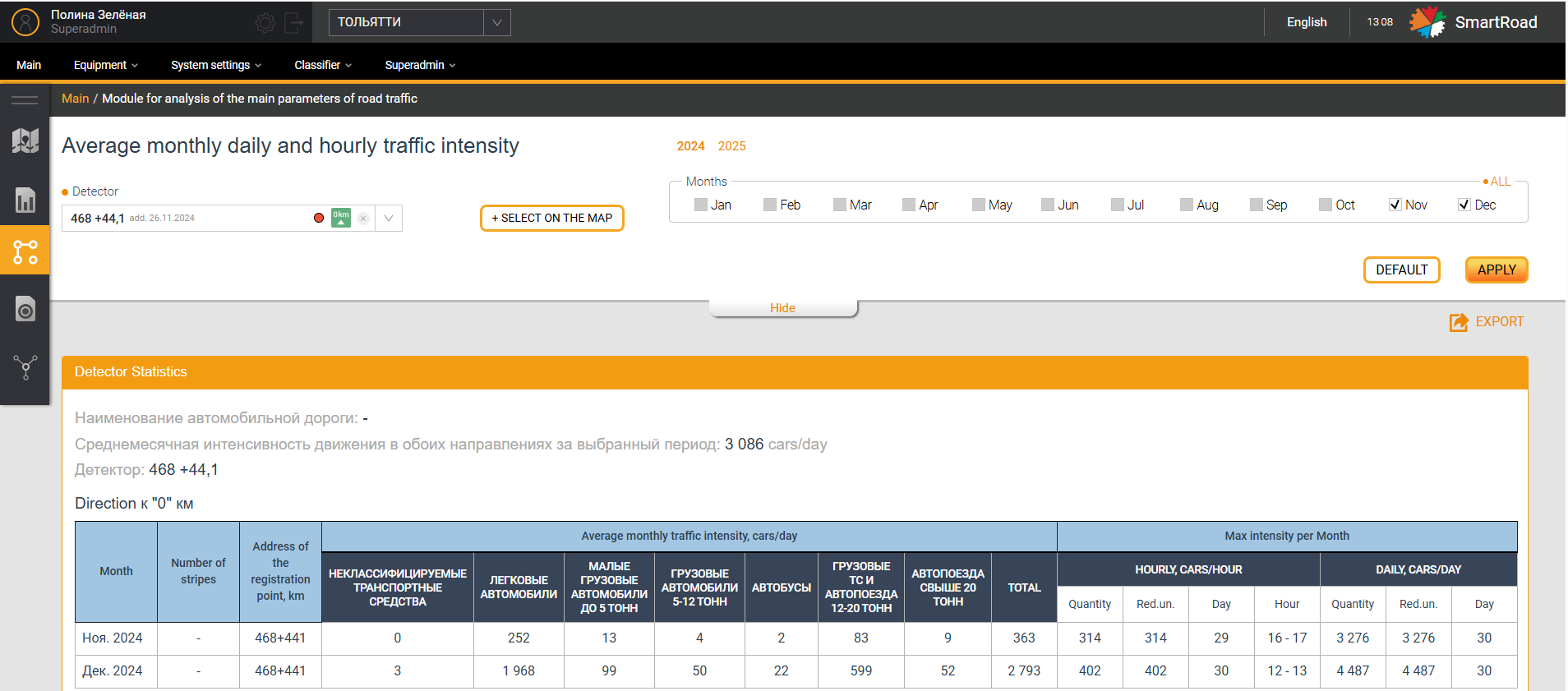Uncheck the Nov month checkbox
Viewport: 1568px width, 691px height.
(x=1395, y=205)
